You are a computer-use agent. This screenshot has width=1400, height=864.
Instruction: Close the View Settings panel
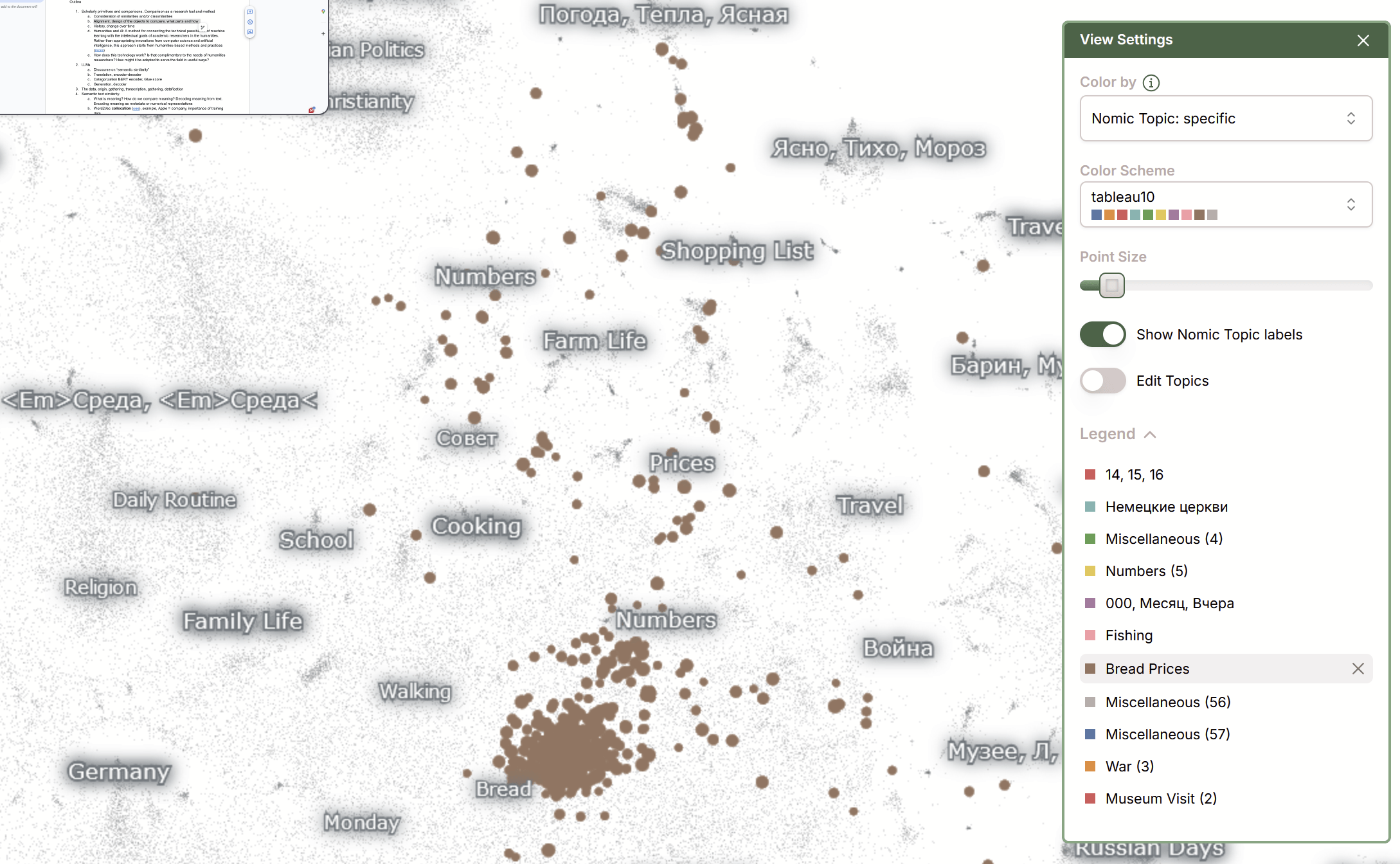(x=1363, y=40)
